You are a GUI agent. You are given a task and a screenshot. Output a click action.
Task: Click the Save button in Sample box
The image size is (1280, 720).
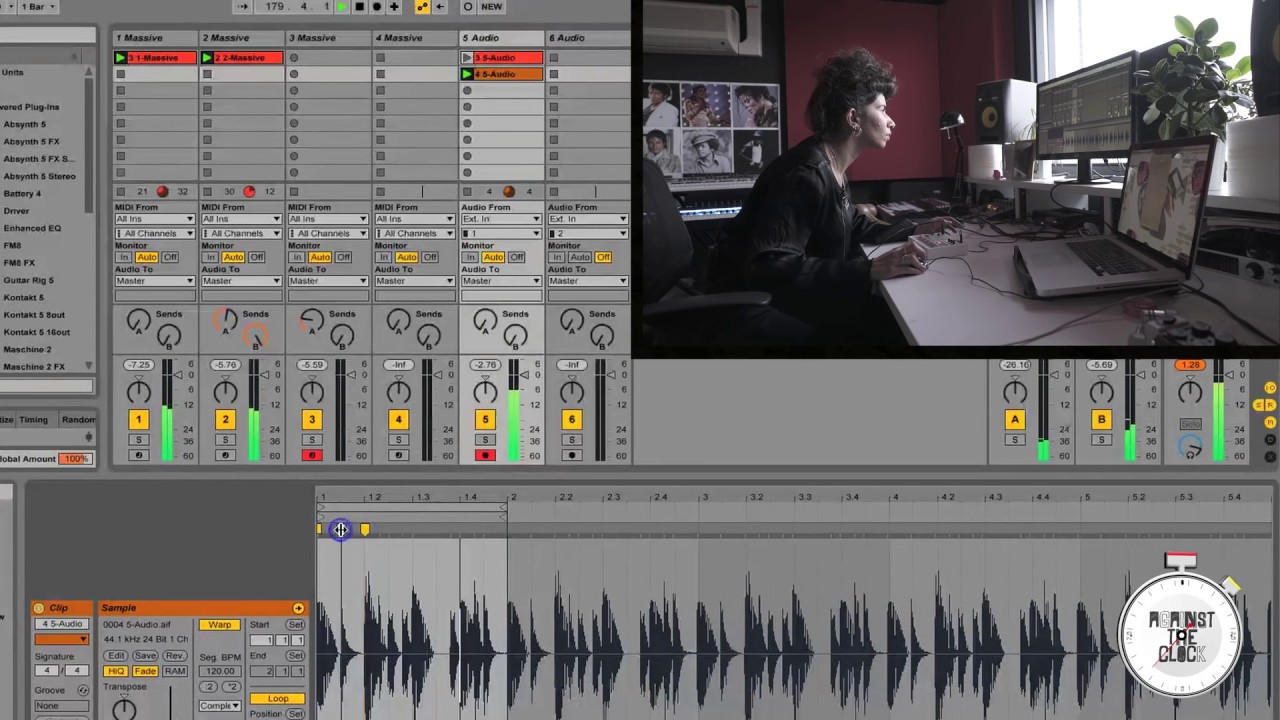pyautogui.click(x=145, y=656)
